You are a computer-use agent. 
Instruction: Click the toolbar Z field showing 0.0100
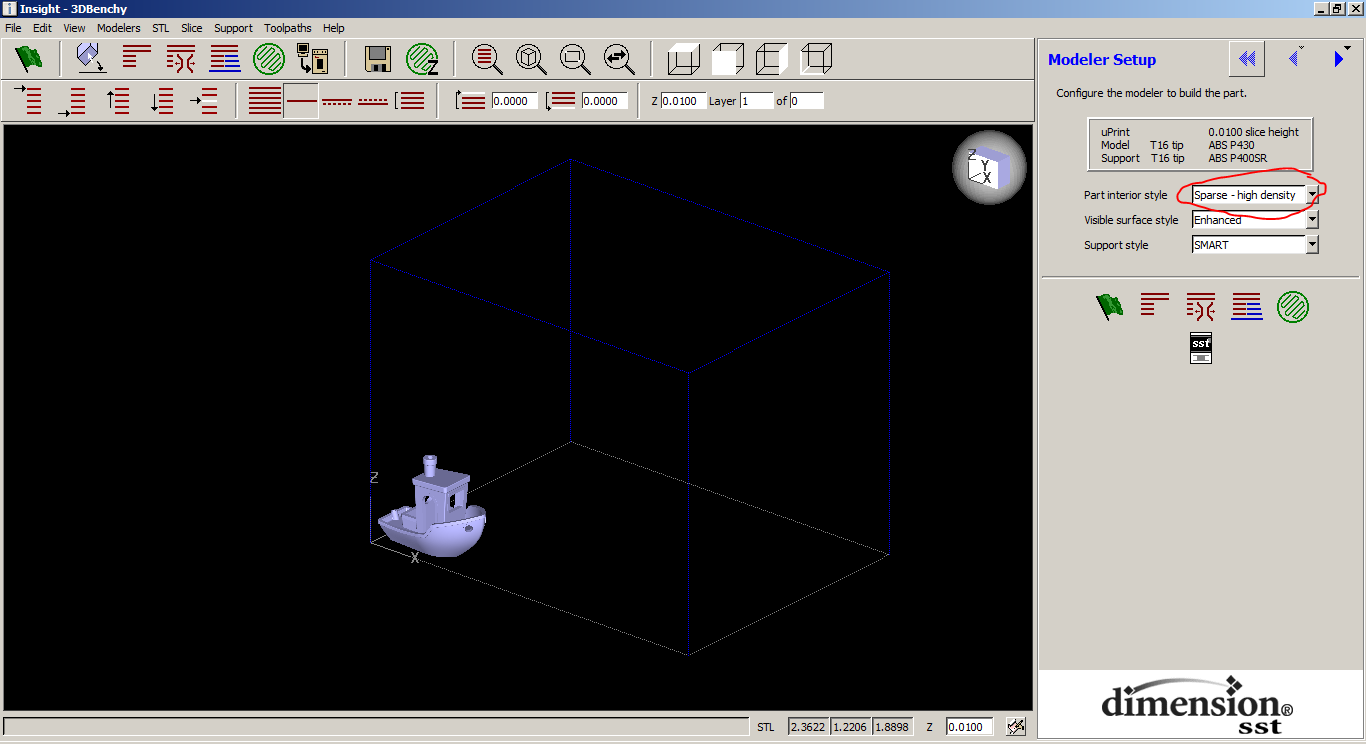click(x=682, y=101)
